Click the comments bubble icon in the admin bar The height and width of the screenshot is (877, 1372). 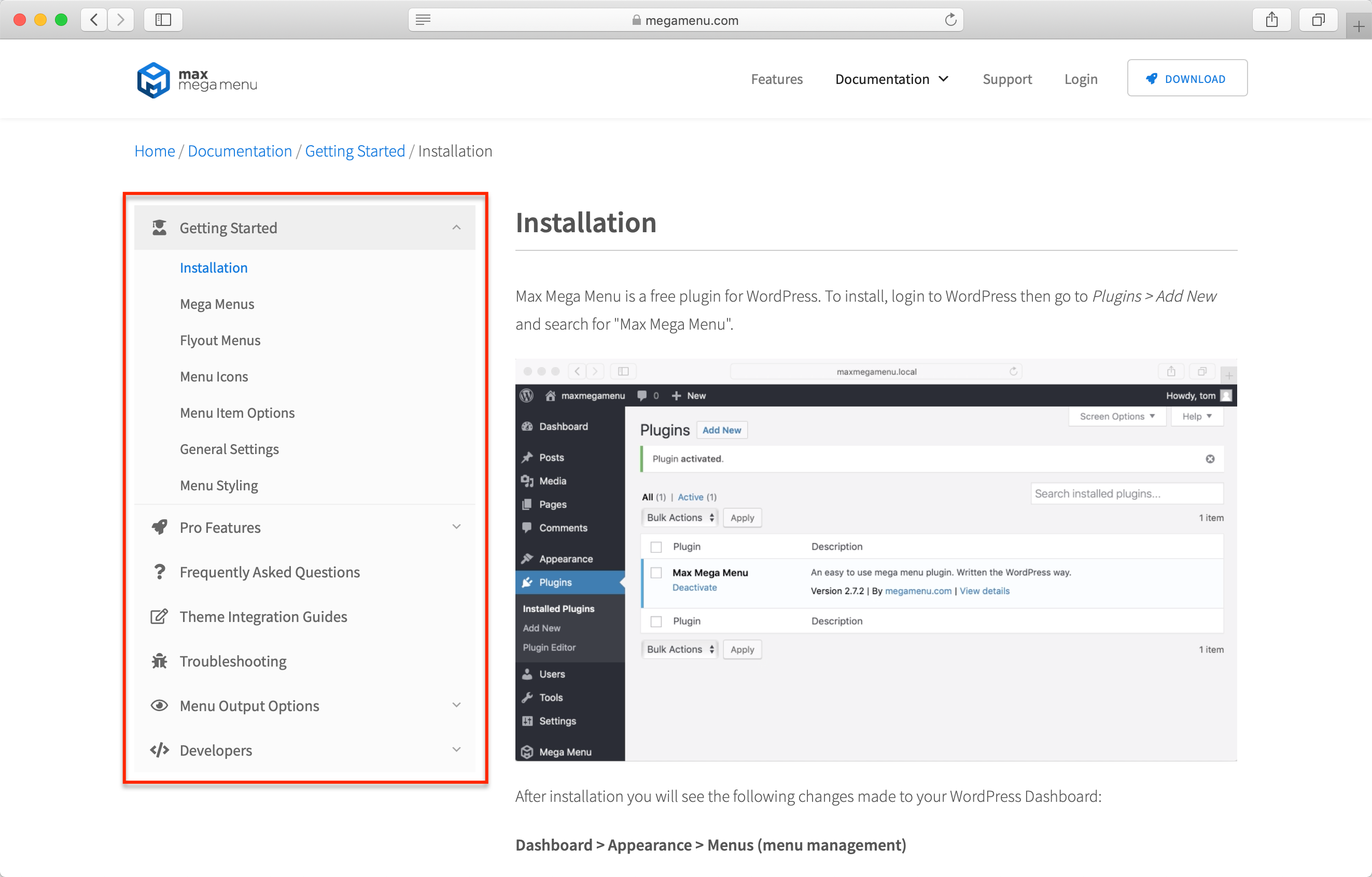[x=642, y=395]
